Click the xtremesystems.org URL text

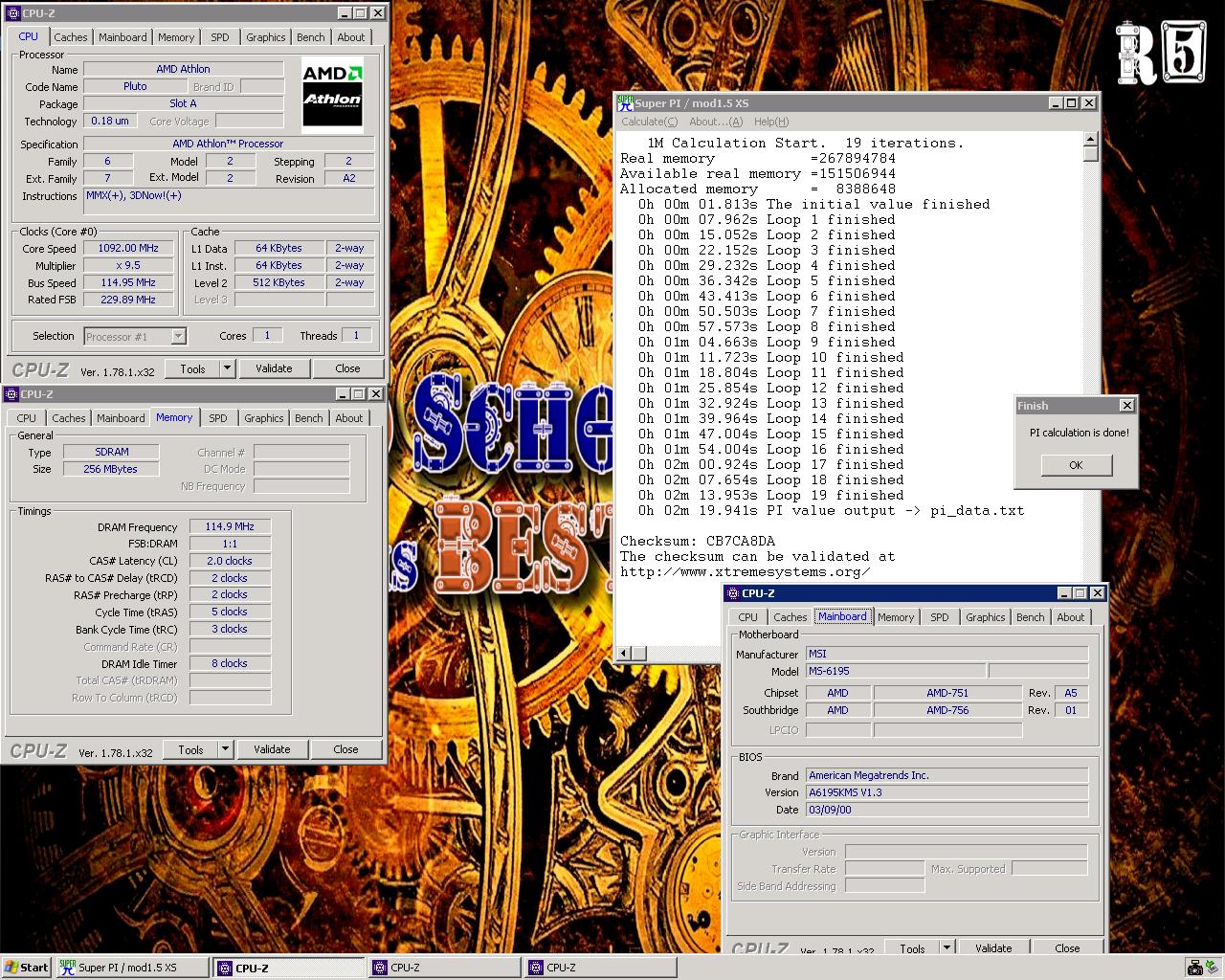click(x=746, y=571)
